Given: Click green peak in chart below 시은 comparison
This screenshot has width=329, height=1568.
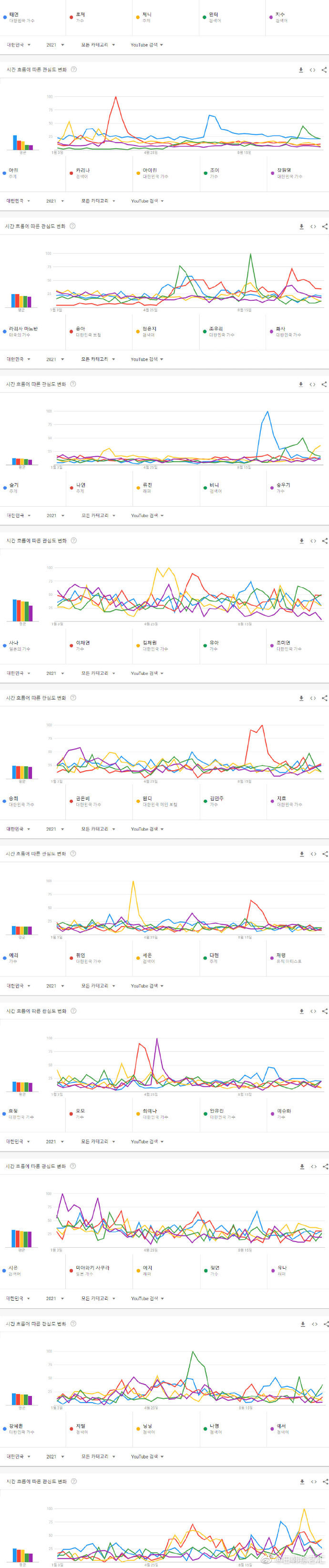Looking at the screenshot, I should [x=193, y=1351].
